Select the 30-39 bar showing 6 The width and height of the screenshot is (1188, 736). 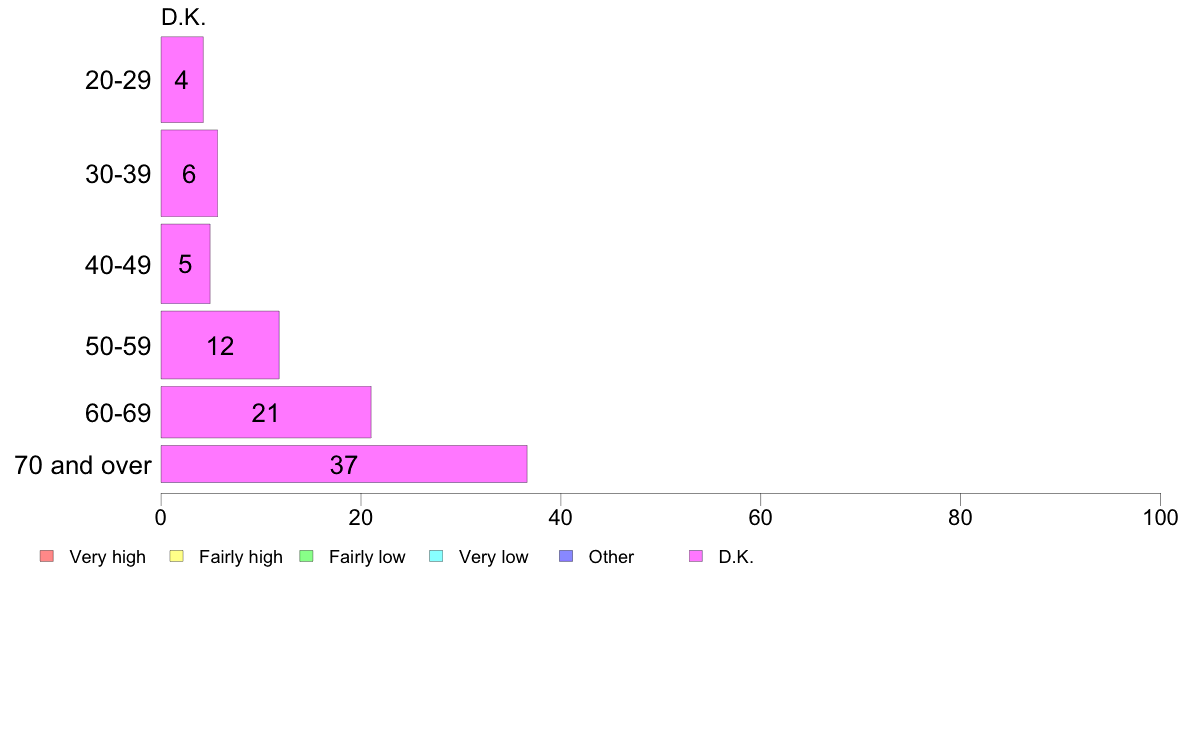[x=189, y=174]
